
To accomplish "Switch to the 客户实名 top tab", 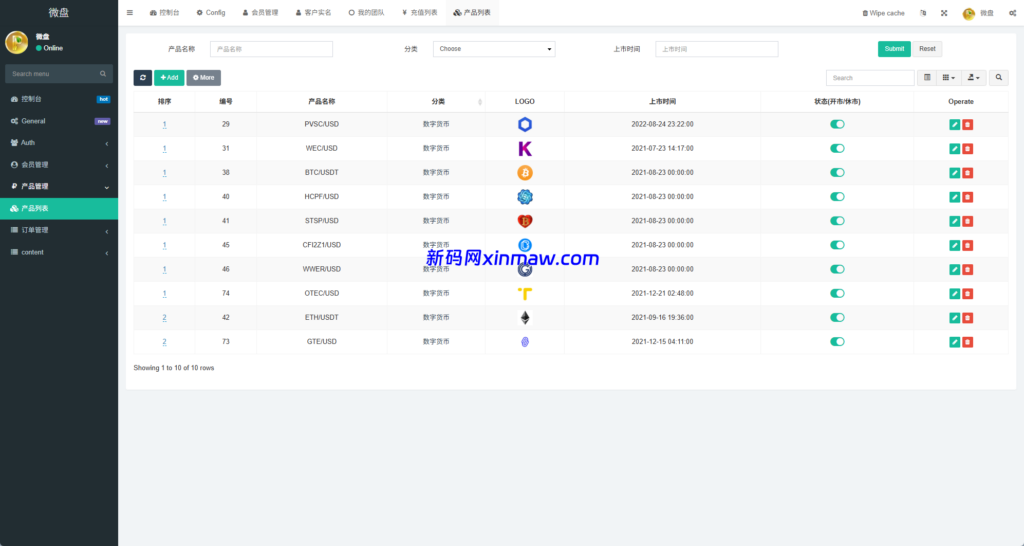I will tap(313, 12).
